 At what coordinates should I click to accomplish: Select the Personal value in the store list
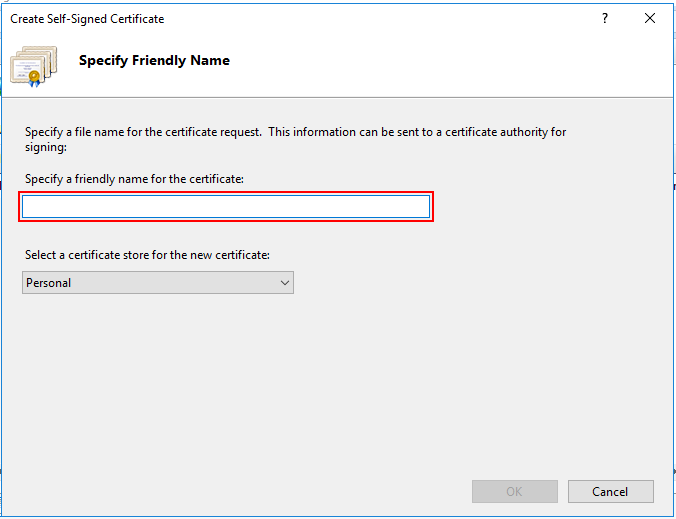tap(49, 283)
